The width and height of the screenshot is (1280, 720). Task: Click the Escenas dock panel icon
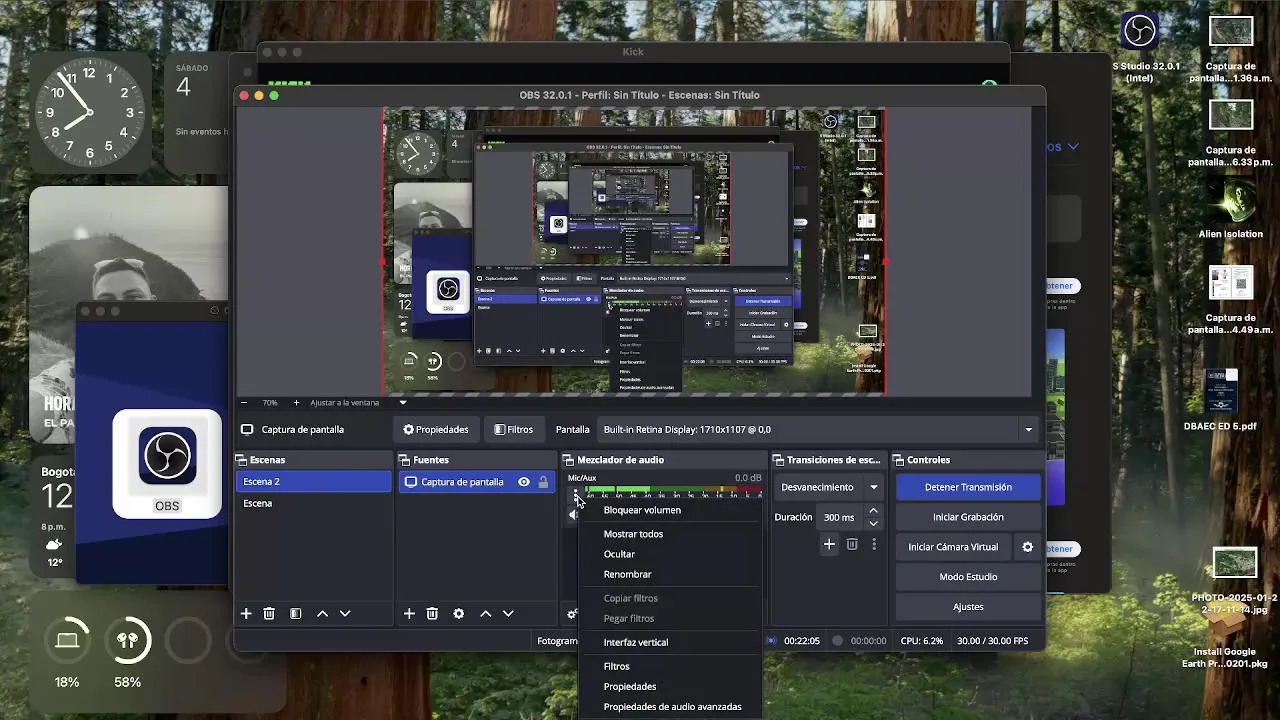click(x=241, y=460)
